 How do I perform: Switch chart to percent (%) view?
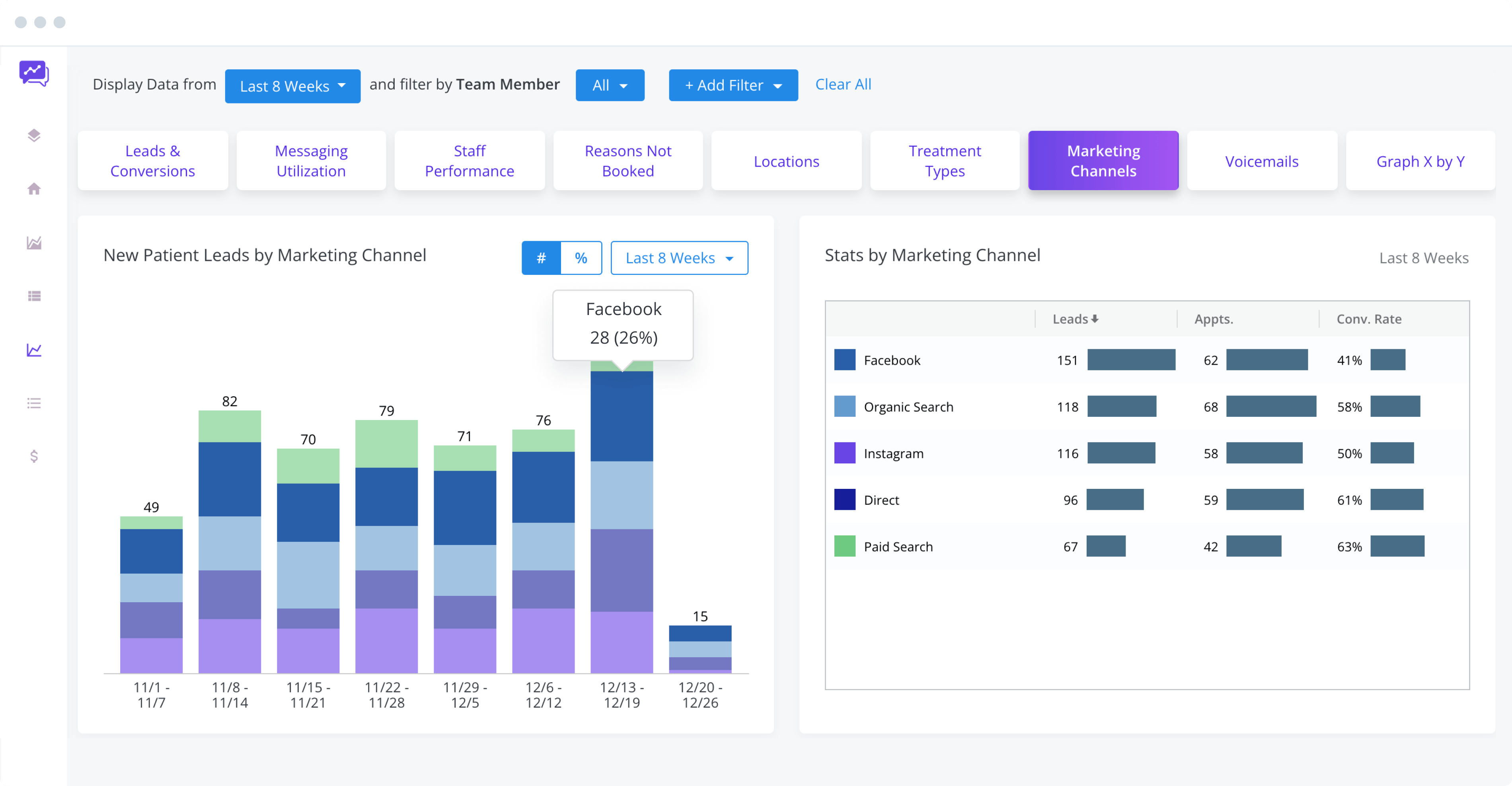pos(581,258)
